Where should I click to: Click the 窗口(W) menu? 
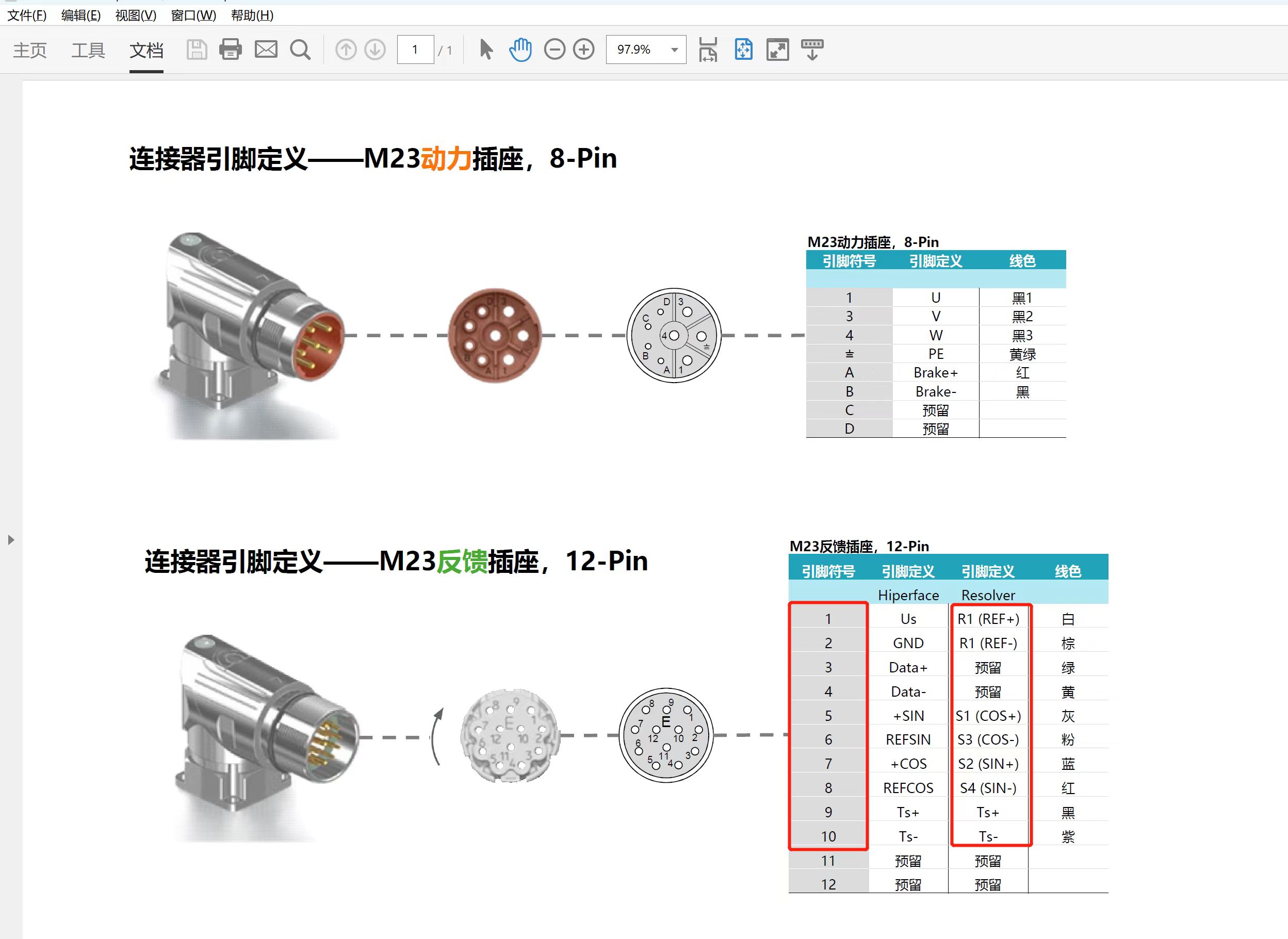point(193,15)
